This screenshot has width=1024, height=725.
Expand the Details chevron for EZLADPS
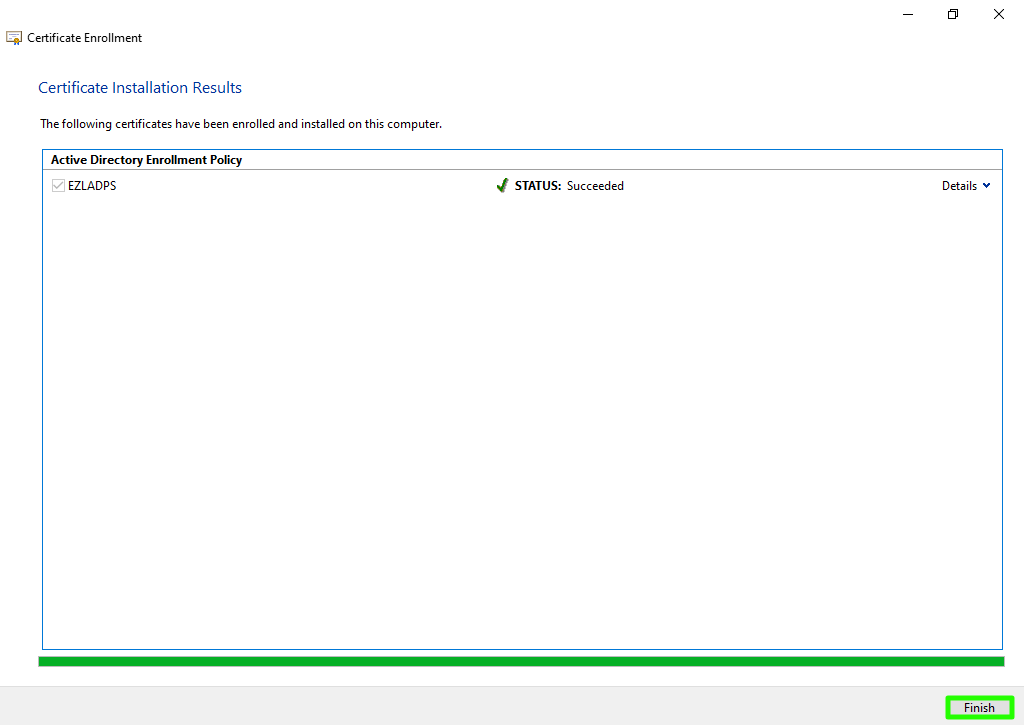[x=987, y=186]
